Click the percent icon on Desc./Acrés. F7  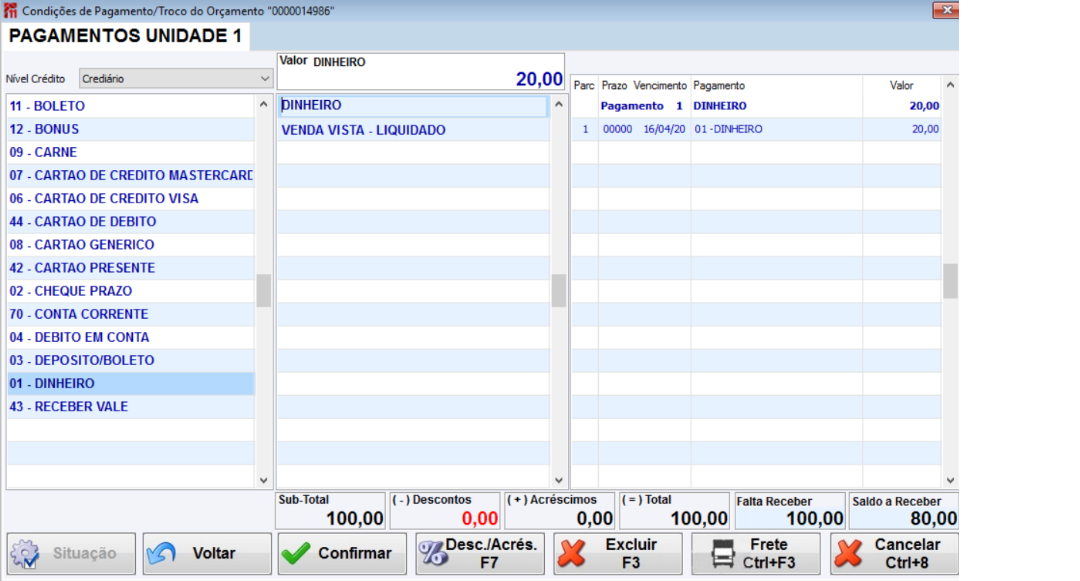[433, 553]
